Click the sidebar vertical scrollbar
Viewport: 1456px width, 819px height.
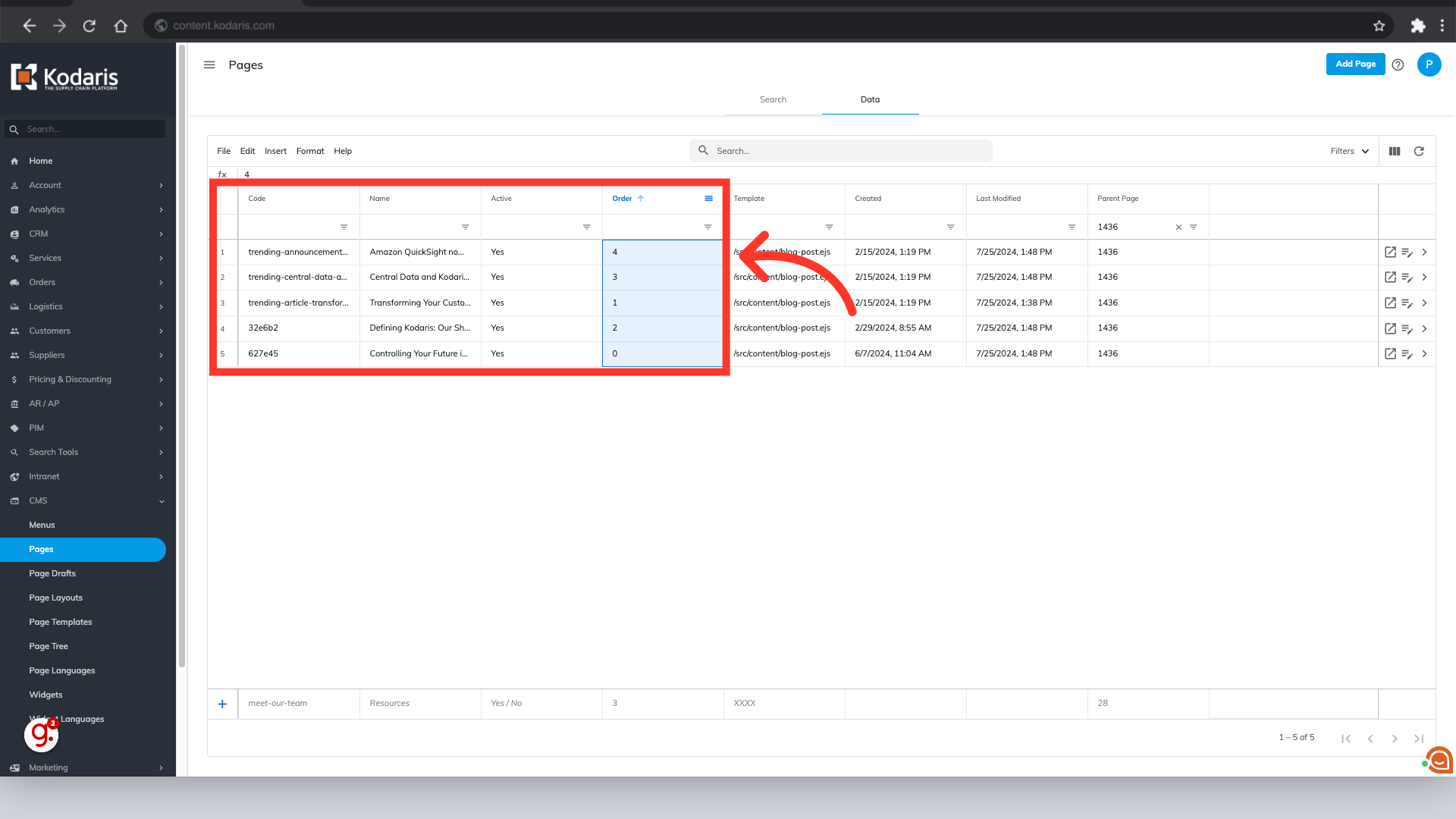pyautogui.click(x=182, y=356)
